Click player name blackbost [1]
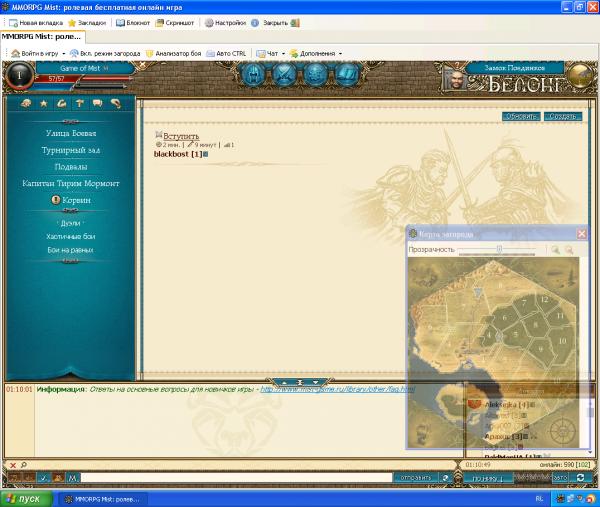Screen dimensions: 600x507 click(x=178, y=154)
